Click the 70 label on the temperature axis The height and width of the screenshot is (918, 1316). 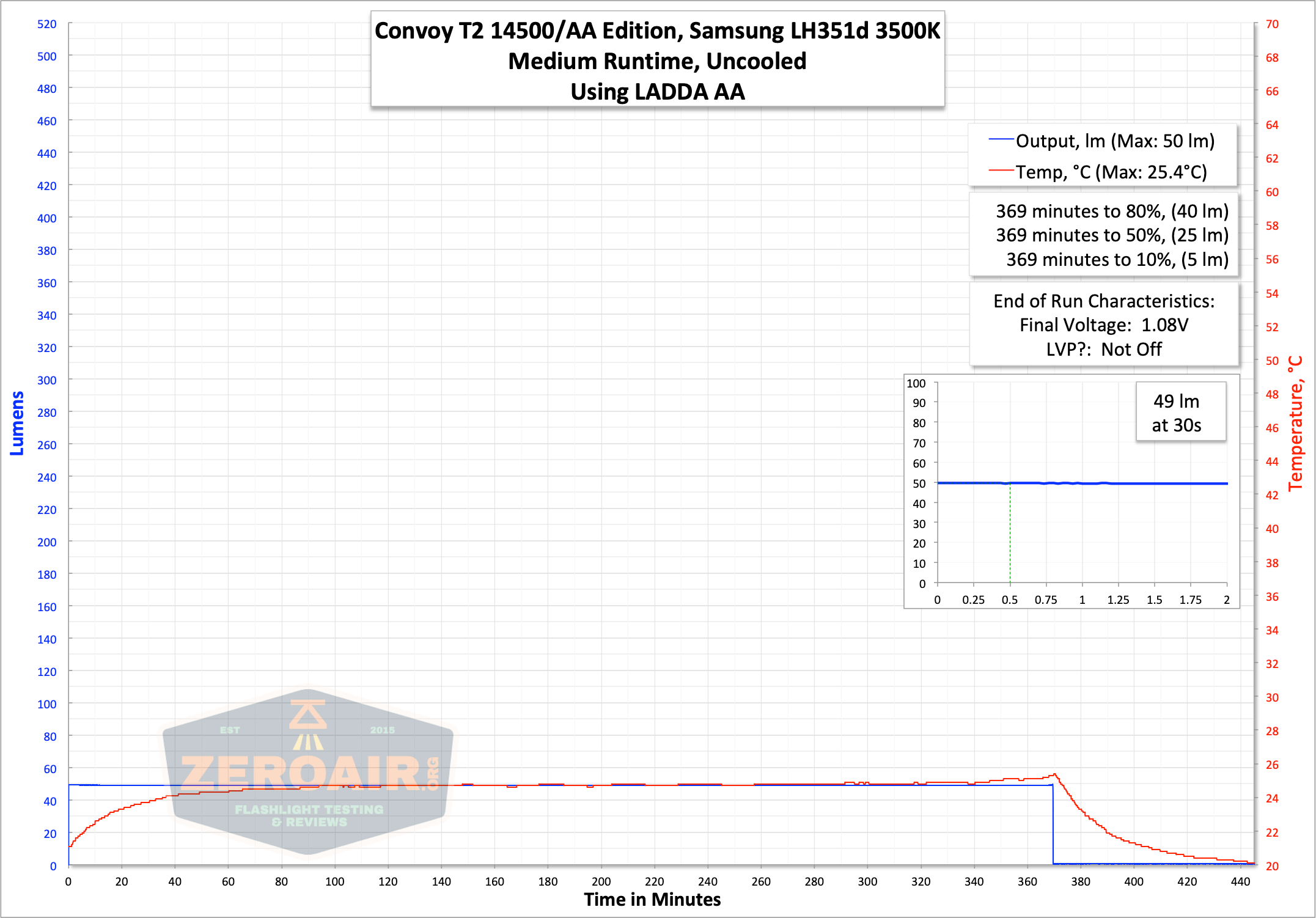(1272, 24)
